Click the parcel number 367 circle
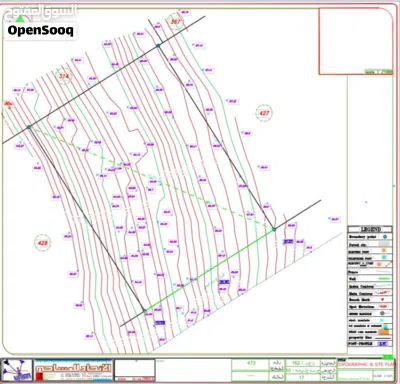 click(x=175, y=21)
